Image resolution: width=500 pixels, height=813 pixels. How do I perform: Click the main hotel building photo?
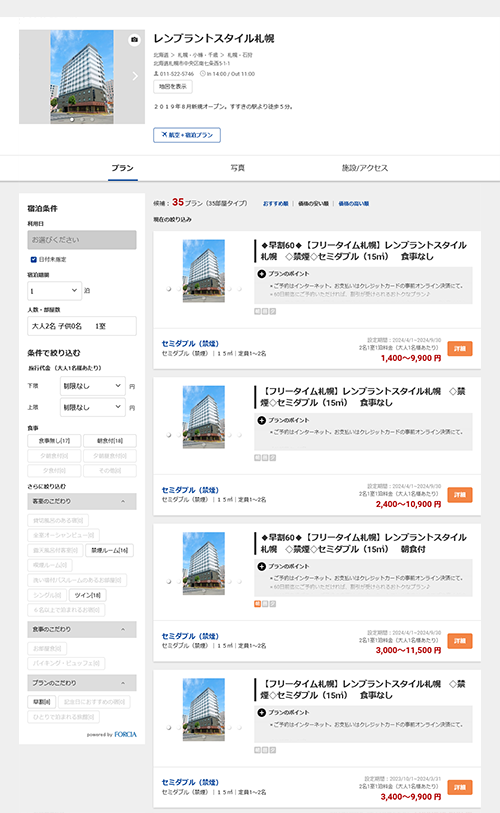click(82, 77)
